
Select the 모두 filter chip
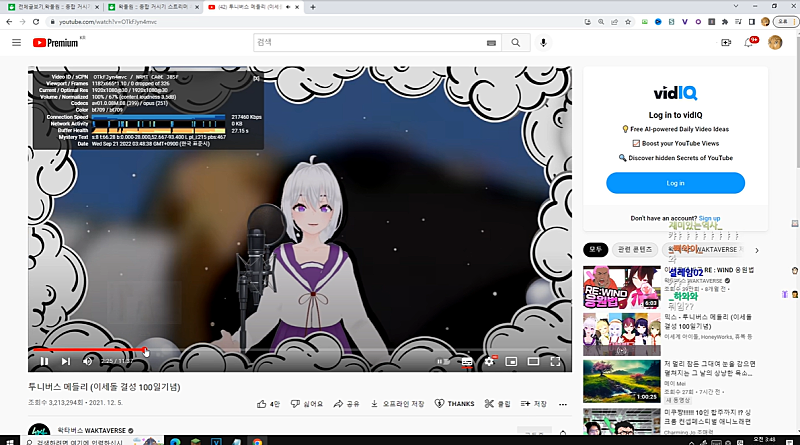click(595, 250)
